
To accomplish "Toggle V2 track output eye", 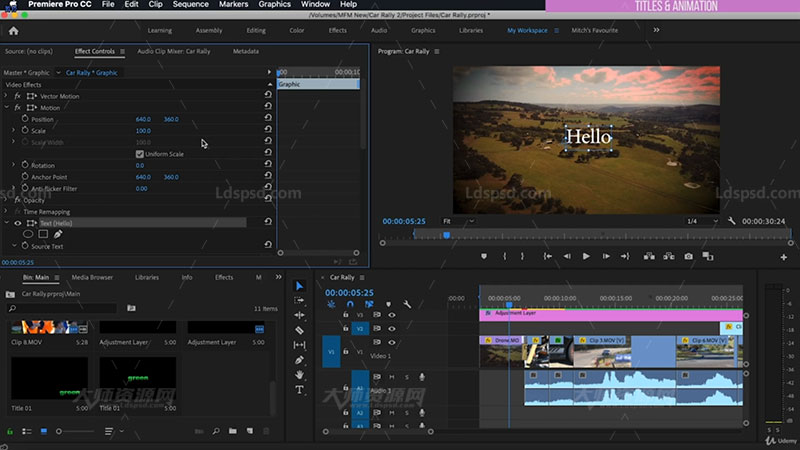I will click(392, 329).
